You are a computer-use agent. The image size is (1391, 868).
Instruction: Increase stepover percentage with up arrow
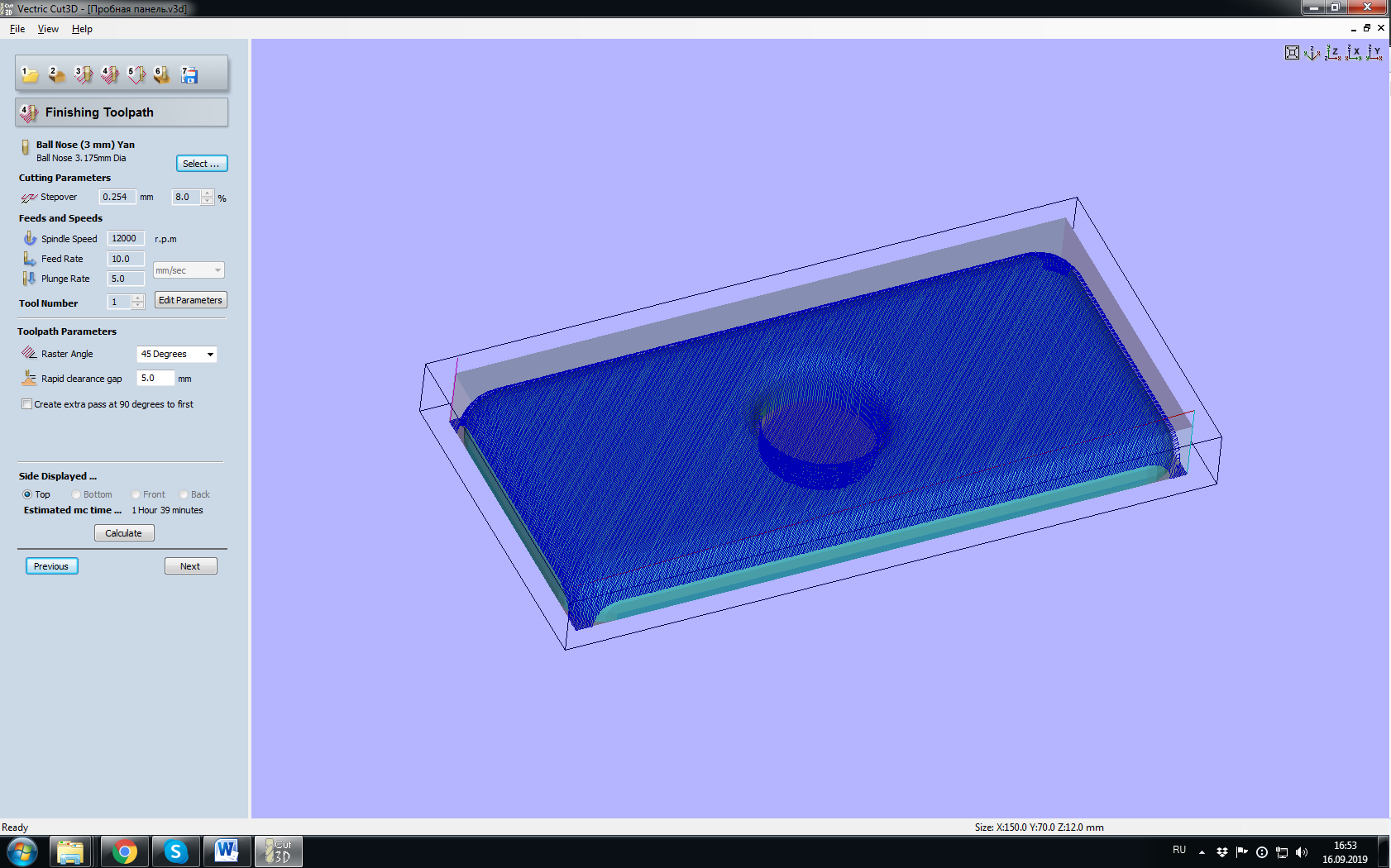[208, 193]
